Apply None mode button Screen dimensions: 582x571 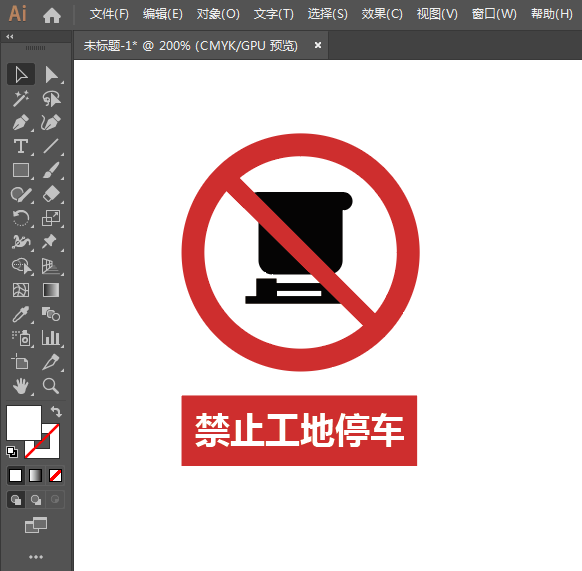(x=55, y=476)
